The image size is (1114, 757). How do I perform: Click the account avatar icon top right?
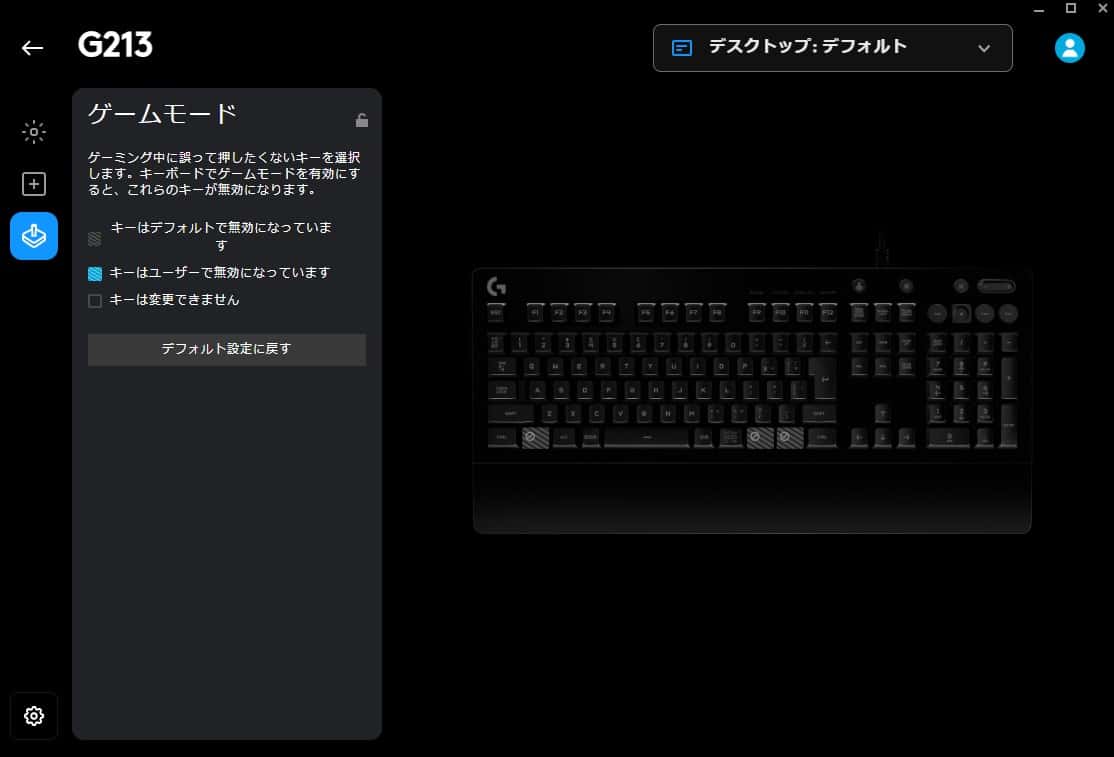click(1069, 47)
